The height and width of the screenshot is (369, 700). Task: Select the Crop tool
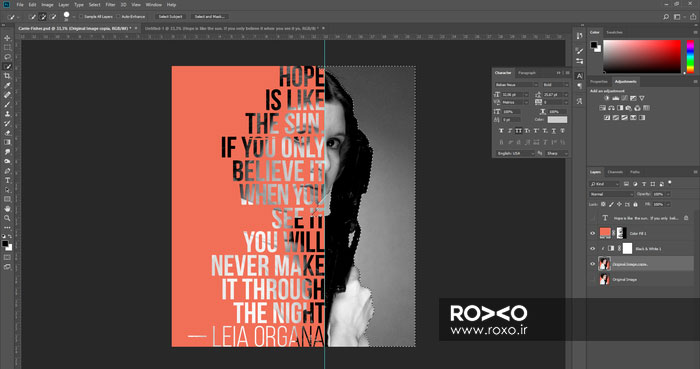7,76
